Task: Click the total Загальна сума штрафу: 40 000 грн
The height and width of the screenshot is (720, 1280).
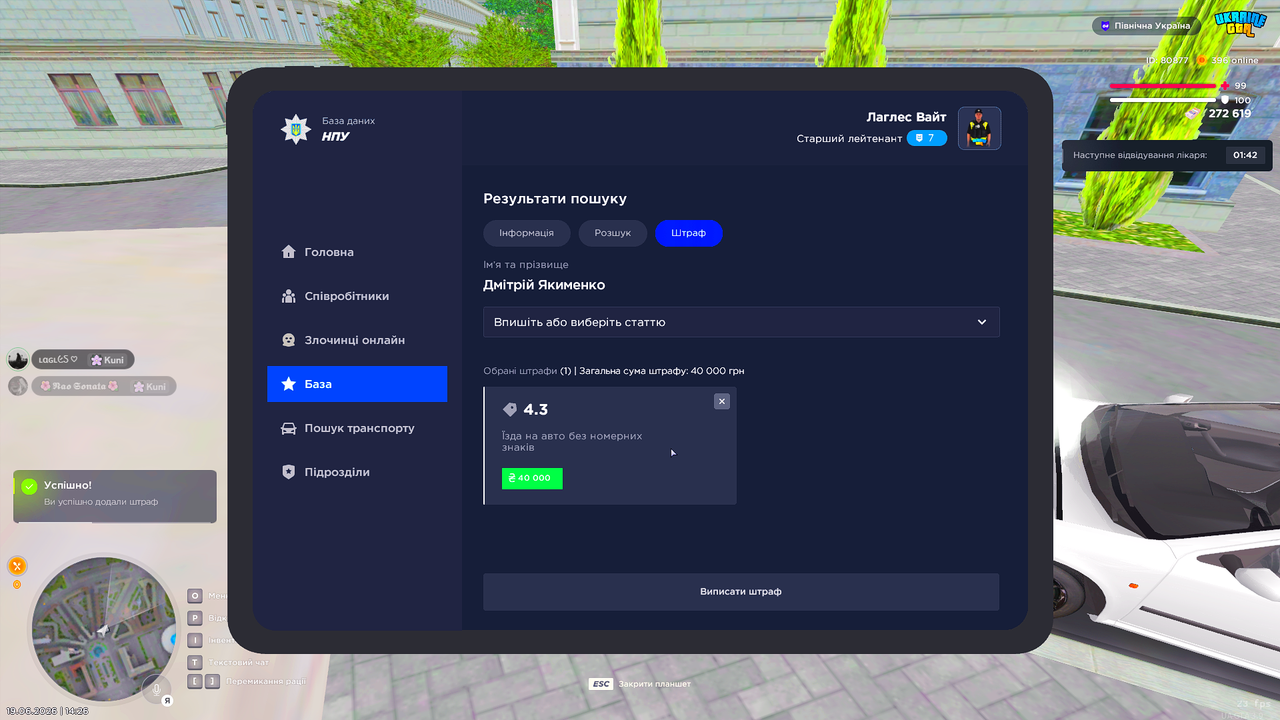Action: pos(662,371)
